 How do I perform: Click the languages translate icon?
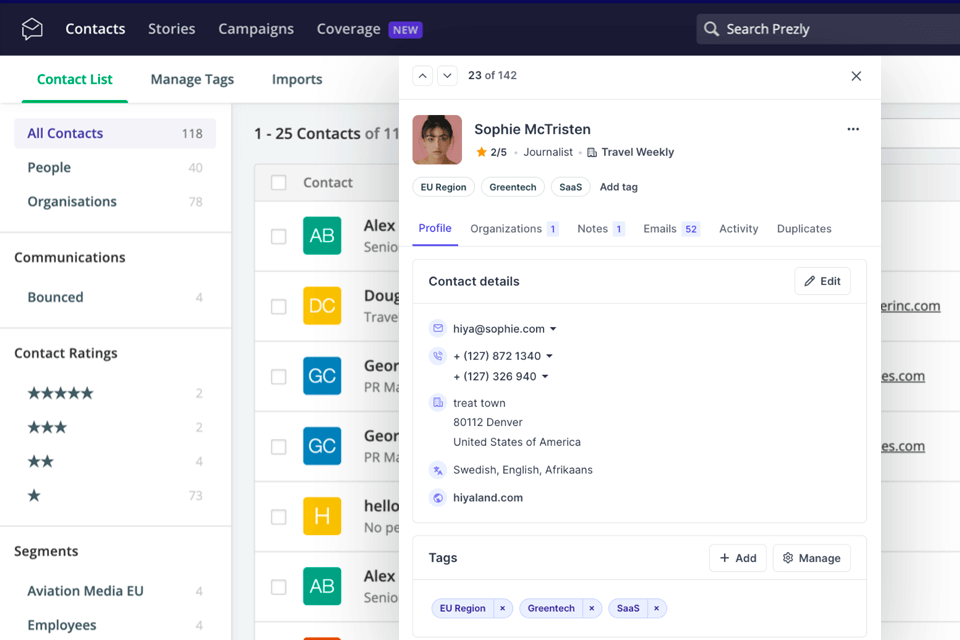(x=438, y=470)
